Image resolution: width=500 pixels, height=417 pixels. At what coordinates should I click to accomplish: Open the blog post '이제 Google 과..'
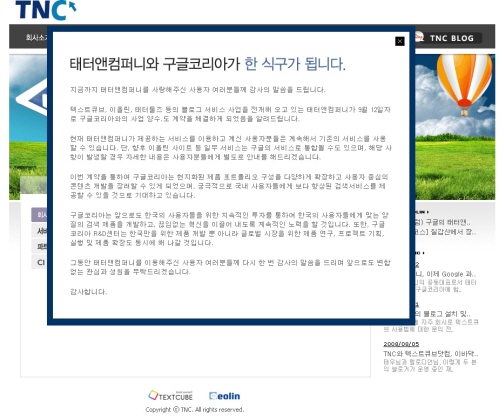[446, 274]
